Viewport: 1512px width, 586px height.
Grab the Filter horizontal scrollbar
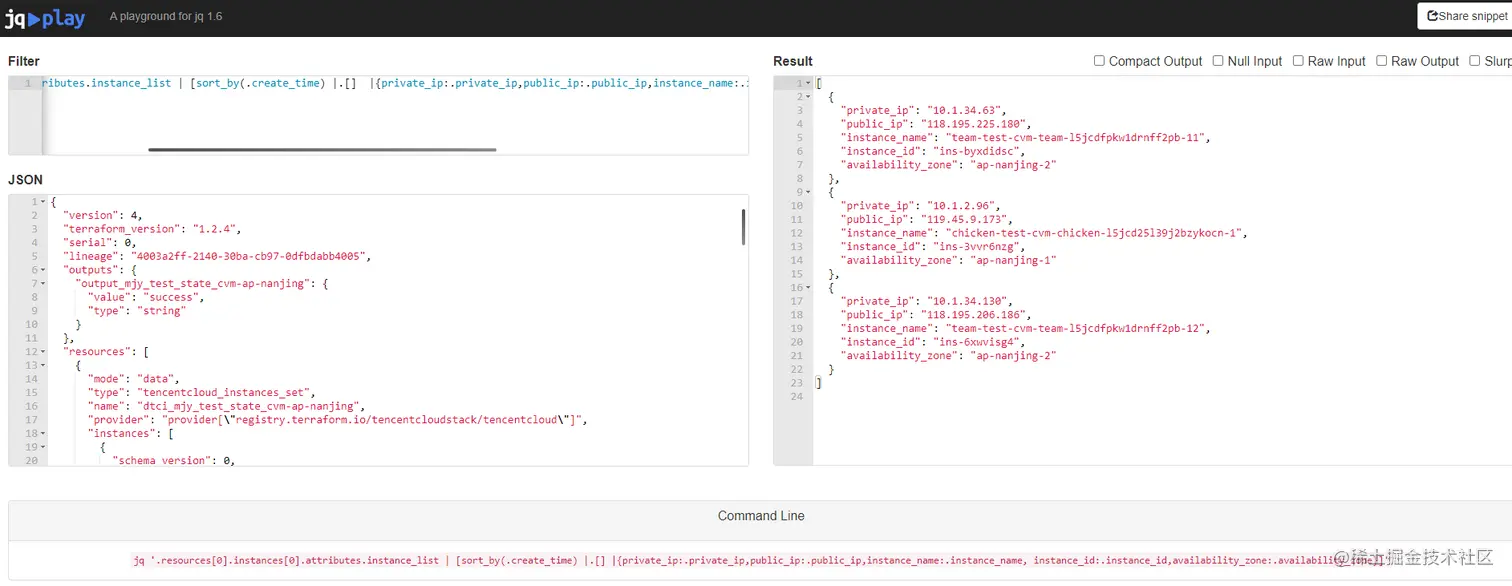click(322, 150)
